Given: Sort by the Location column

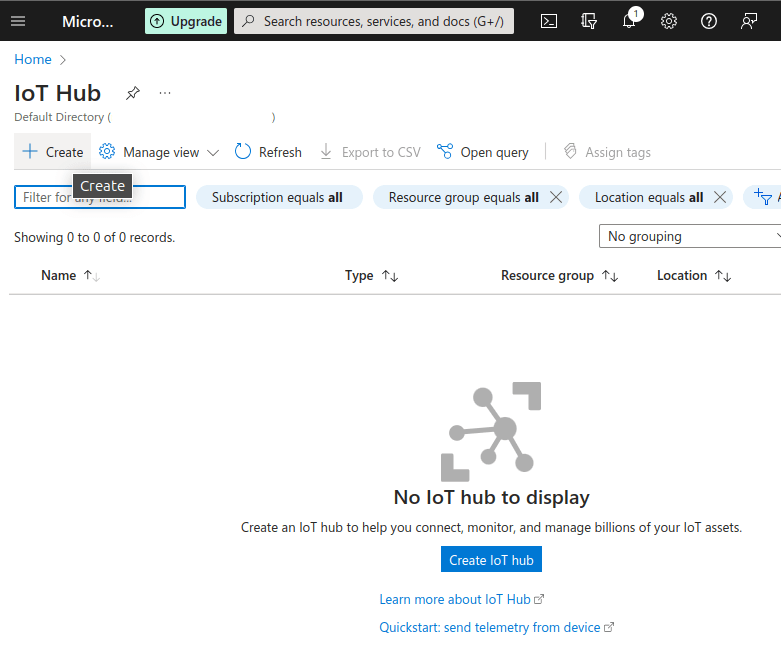Looking at the screenshot, I should (694, 275).
